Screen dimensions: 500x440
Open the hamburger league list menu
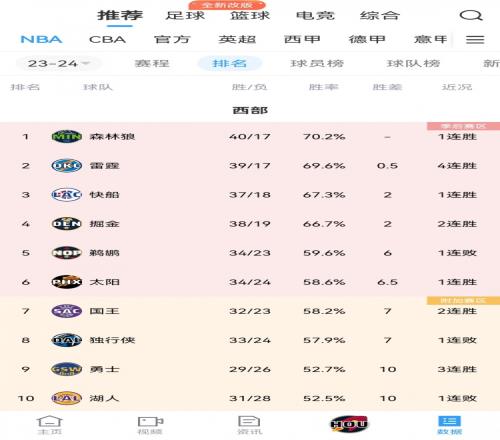point(475,40)
